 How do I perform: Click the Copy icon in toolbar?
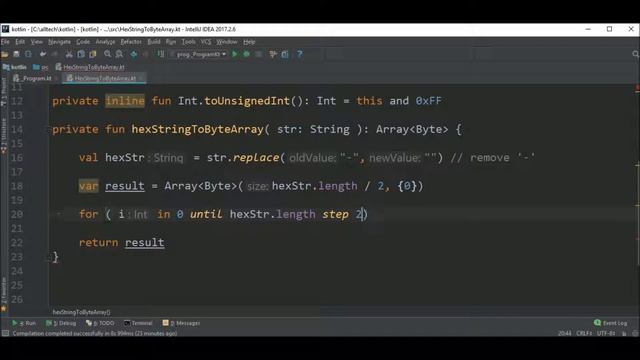[81, 54]
